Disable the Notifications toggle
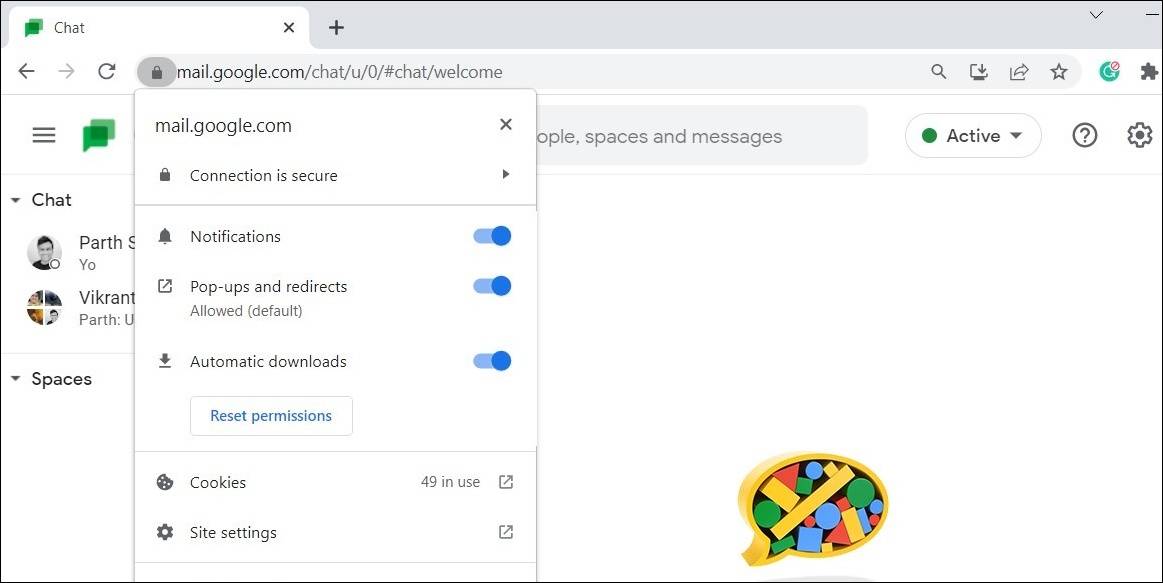The width and height of the screenshot is (1163, 583). [x=492, y=236]
